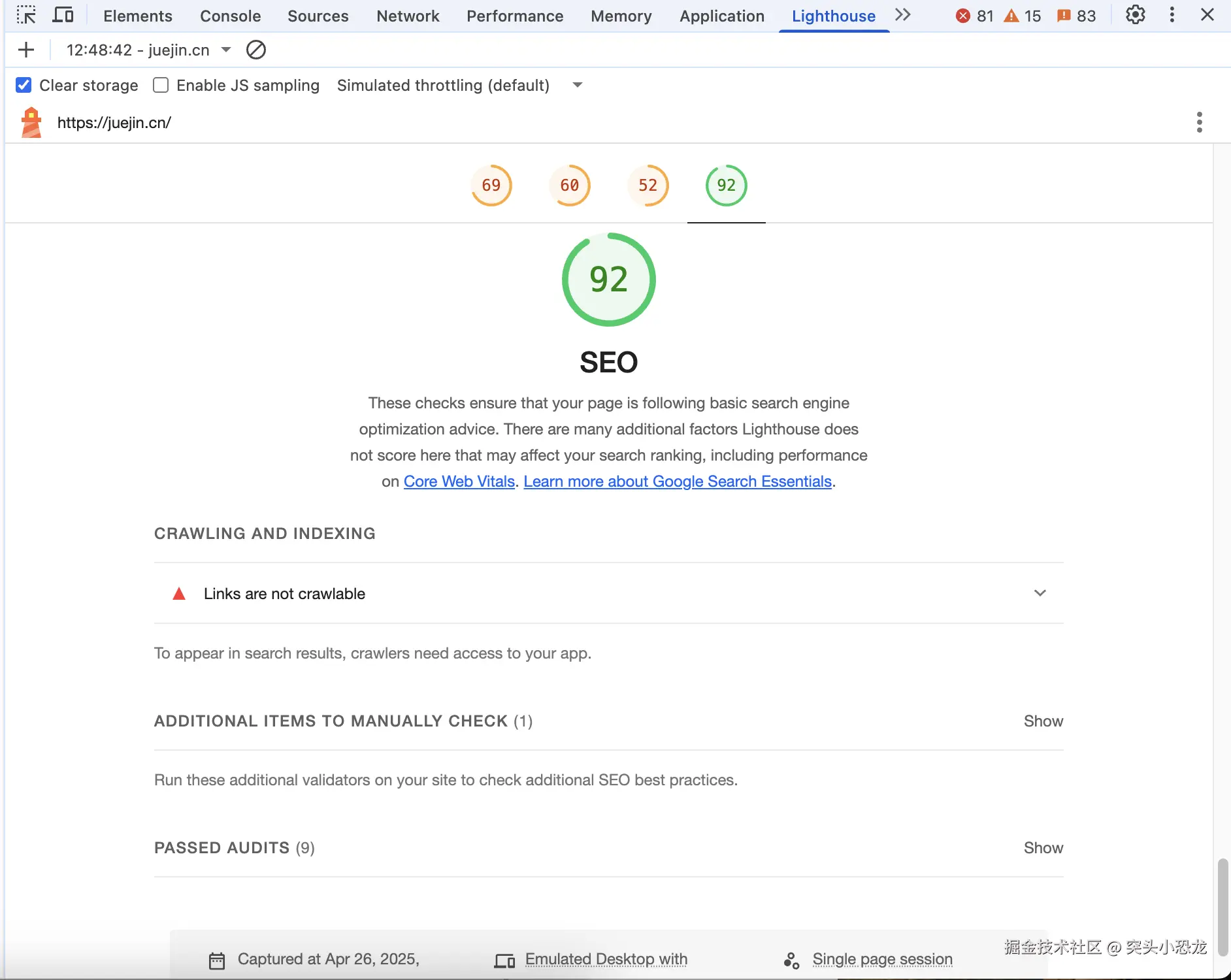The width and height of the screenshot is (1231, 980).
Task: Open the Simulated throttling dropdown
Action: click(x=577, y=85)
